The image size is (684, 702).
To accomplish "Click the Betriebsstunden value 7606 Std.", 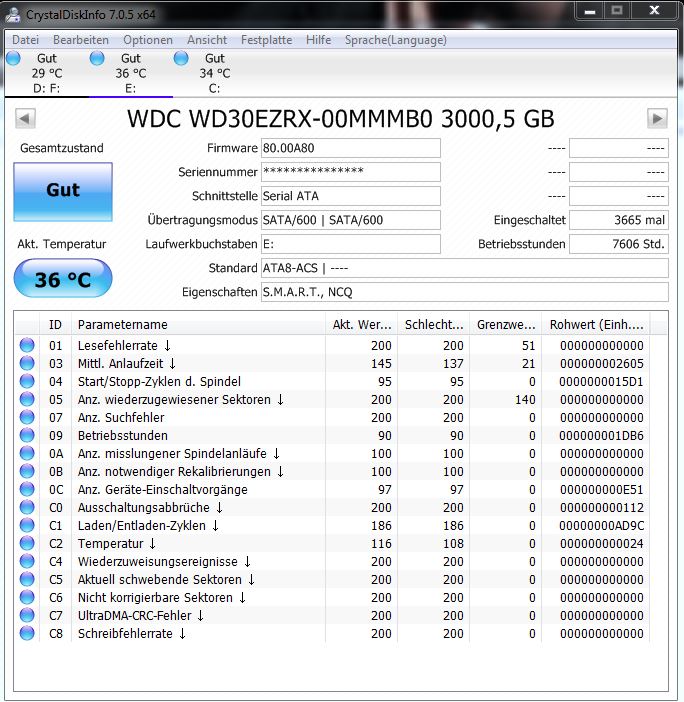I will (x=619, y=244).
